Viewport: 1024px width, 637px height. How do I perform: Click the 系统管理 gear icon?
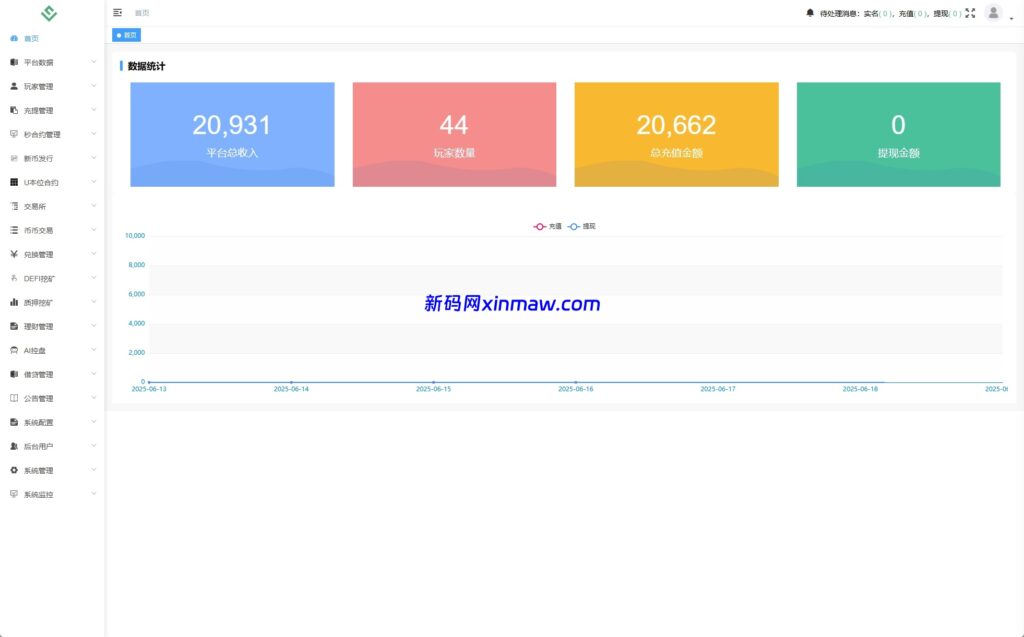tap(14, 470)
